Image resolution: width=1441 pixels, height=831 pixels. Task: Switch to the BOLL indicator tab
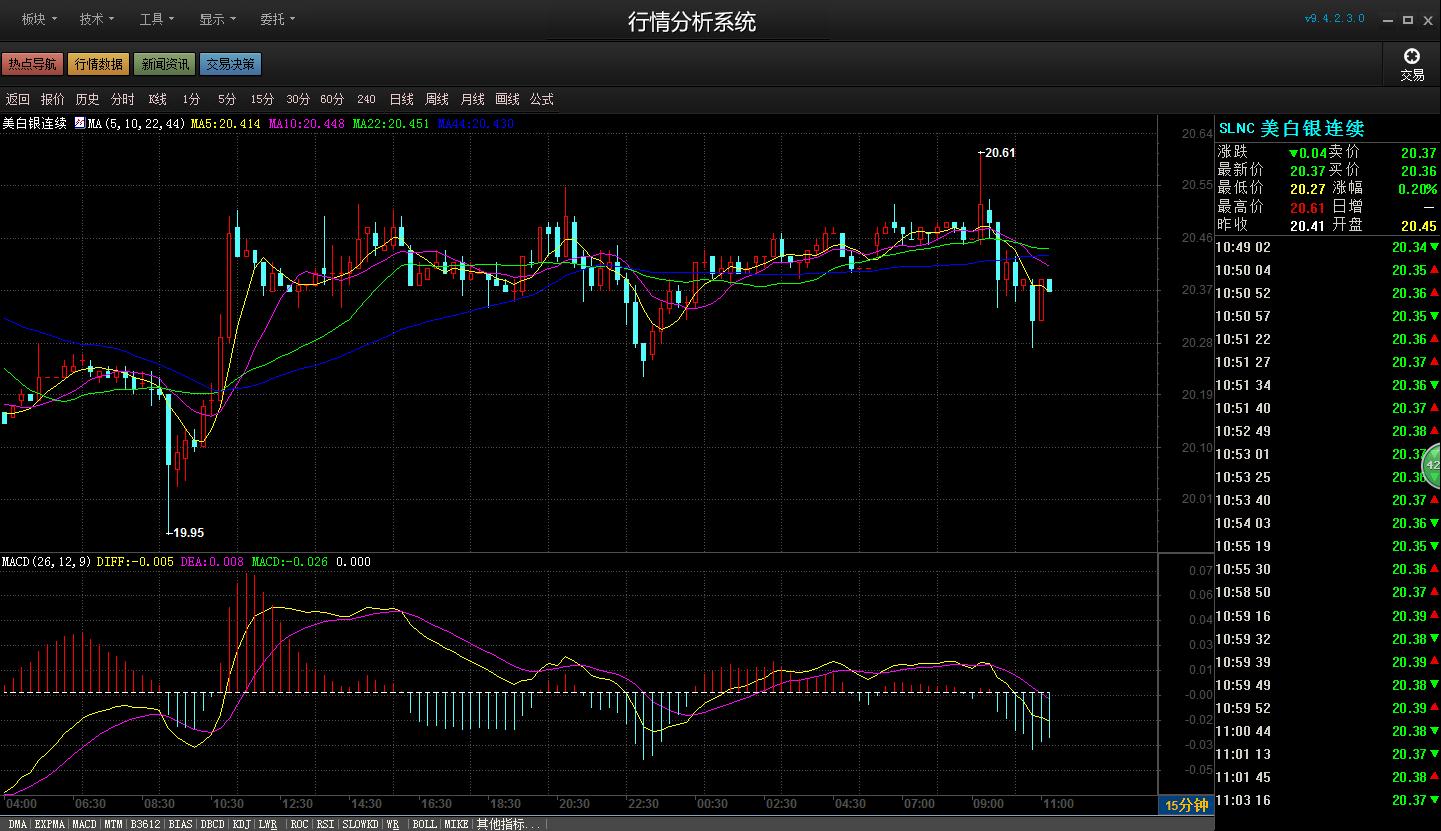click(x=424, y=824)
